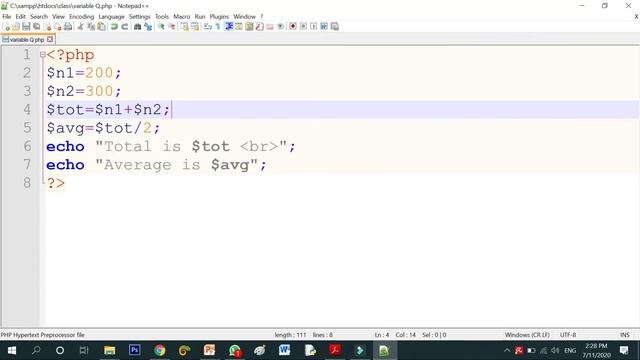640x360 pixels.
Task: Click the Stop Recording macro icon
Action: coord(303,27)
